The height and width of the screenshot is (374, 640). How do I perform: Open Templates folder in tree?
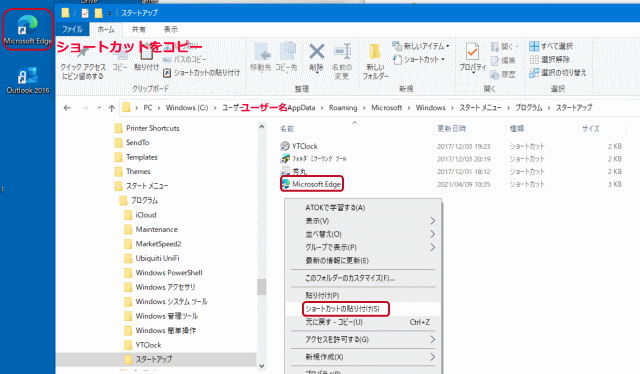136,157
